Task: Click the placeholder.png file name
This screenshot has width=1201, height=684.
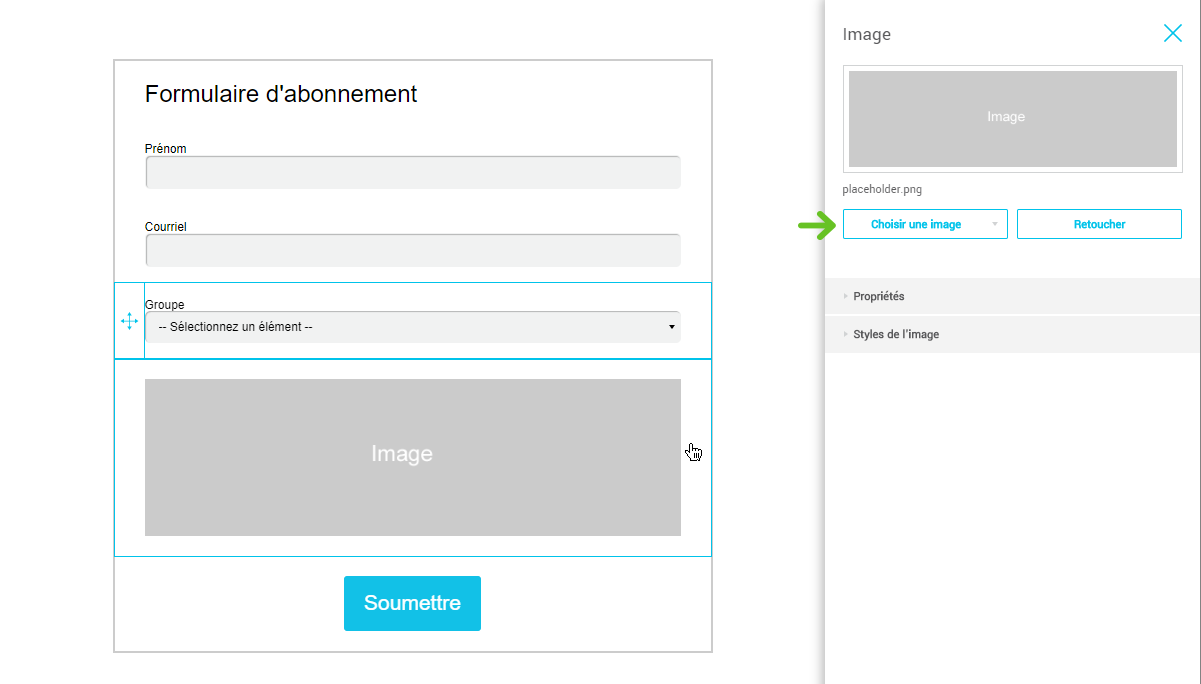Action: (x=882, y=189)
